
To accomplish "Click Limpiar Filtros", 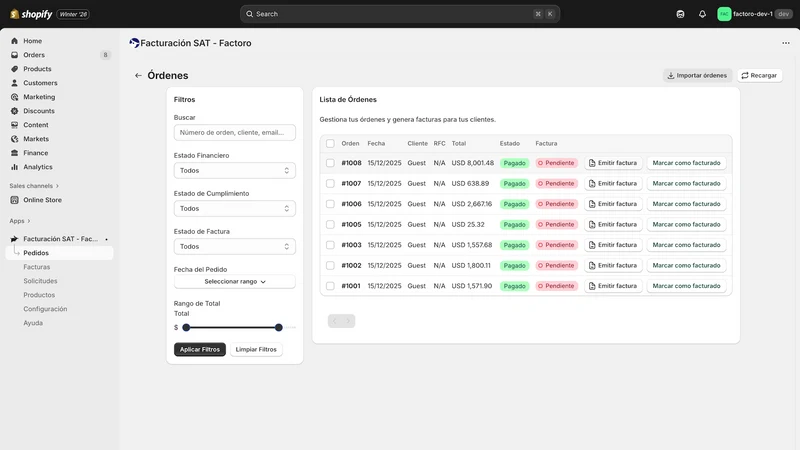I will 256,349.
